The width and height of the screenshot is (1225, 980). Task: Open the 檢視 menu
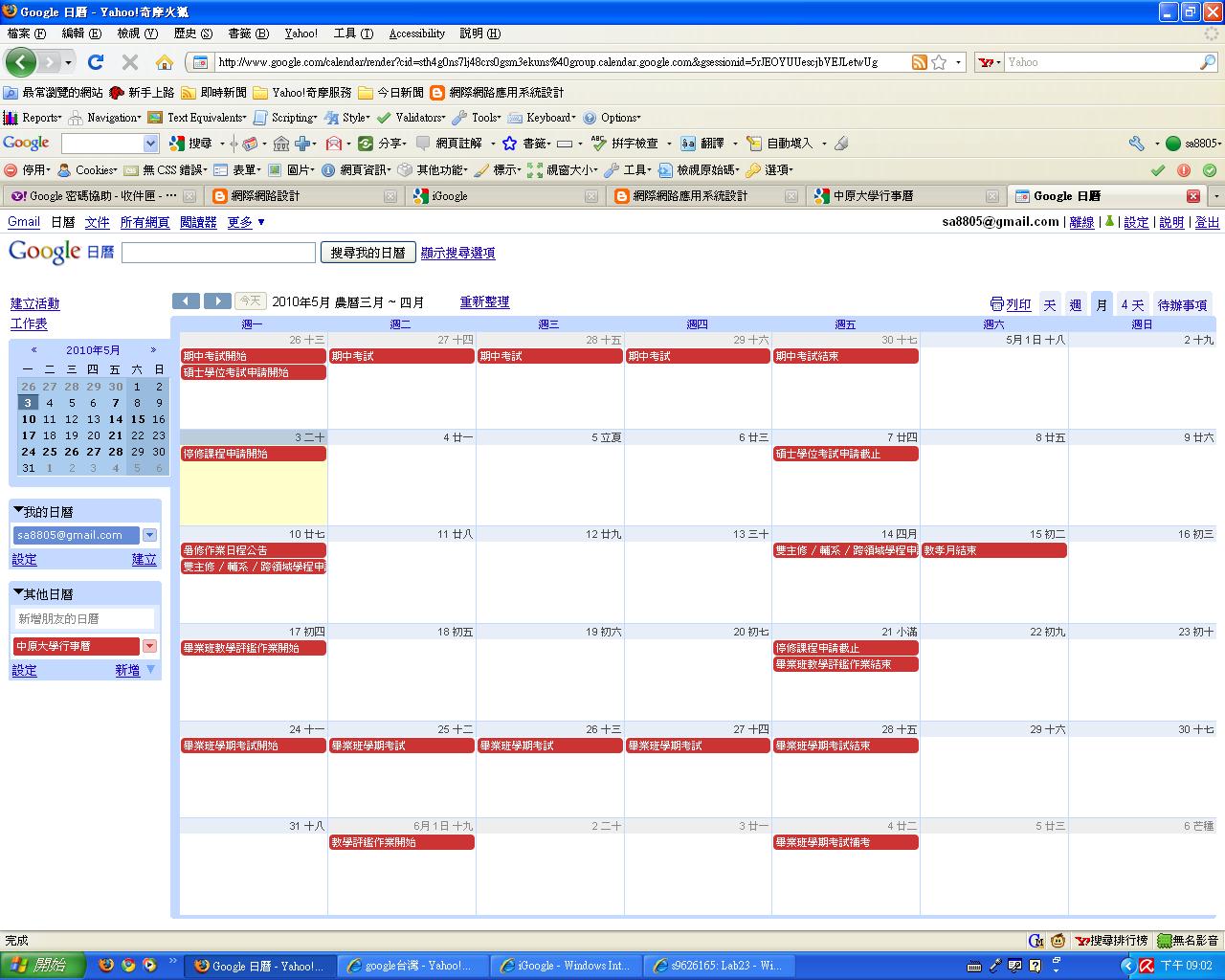click(x=137, y=33)
